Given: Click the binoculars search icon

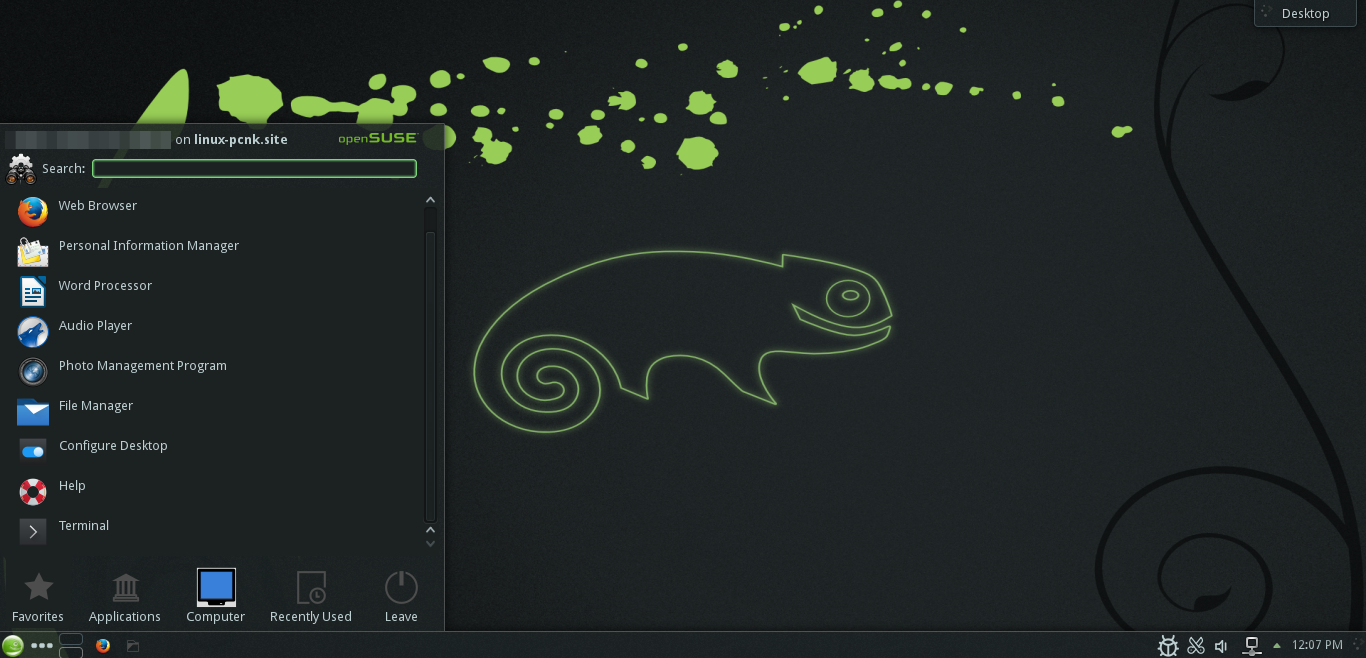Looking at the screenshot, I should pyautogui.click(x=21, y=169).
